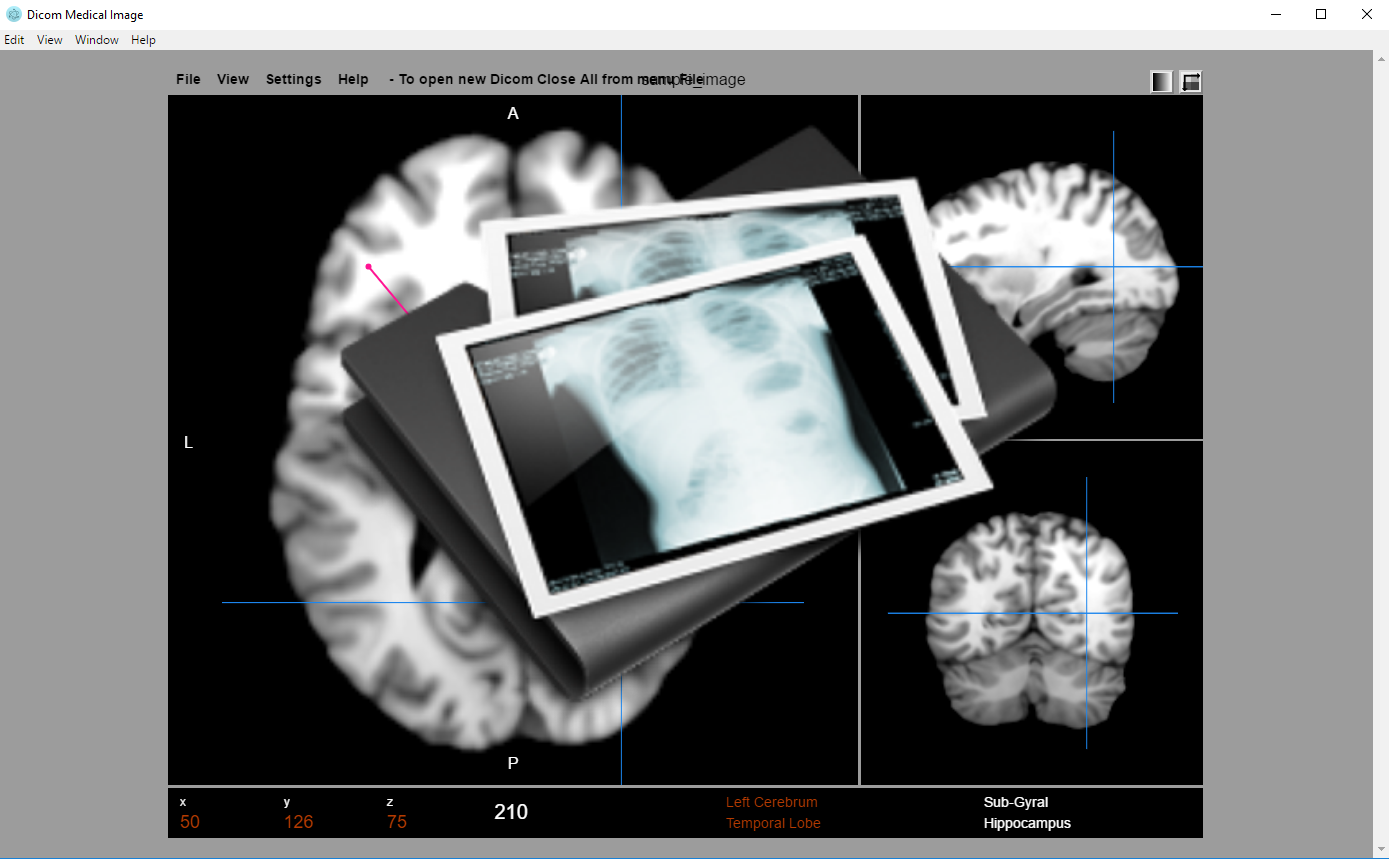Image resolution: width=1389 pixels, height=859 pixels.
Task: Click the sagittal brain view
Action: coord(1032,267)
